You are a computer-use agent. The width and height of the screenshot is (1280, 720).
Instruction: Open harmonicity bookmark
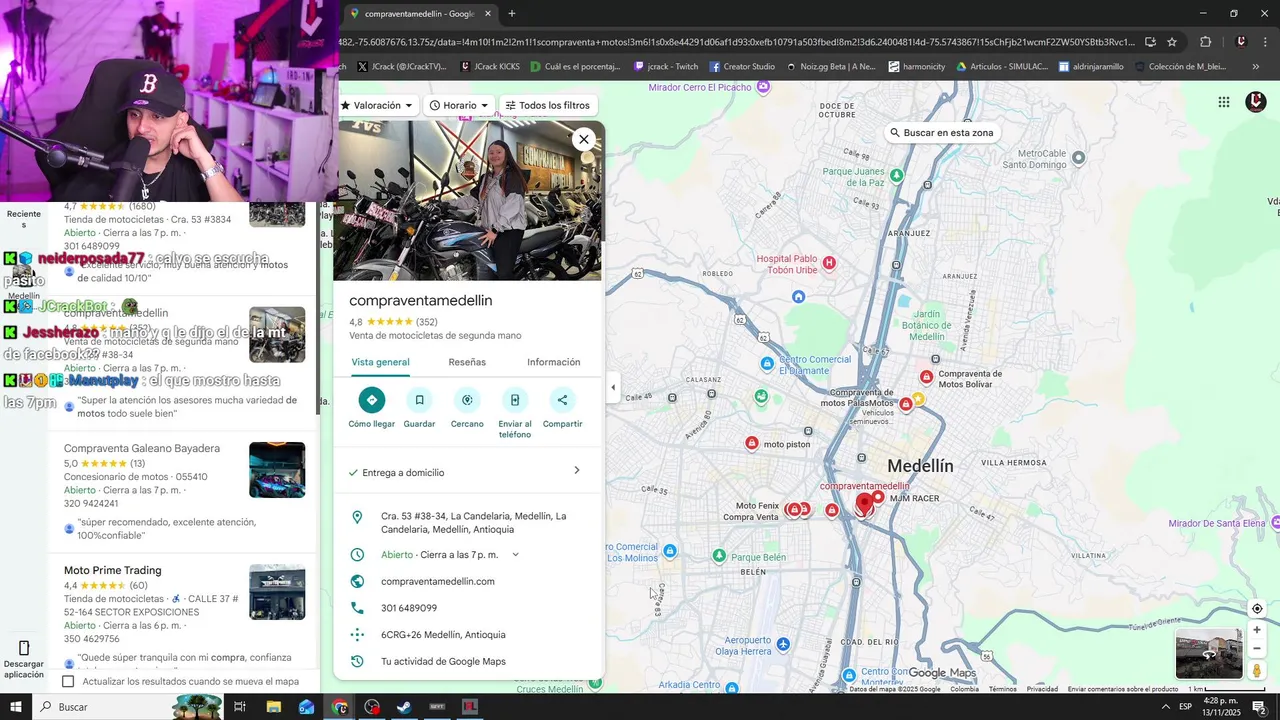(x=916, y=67)
